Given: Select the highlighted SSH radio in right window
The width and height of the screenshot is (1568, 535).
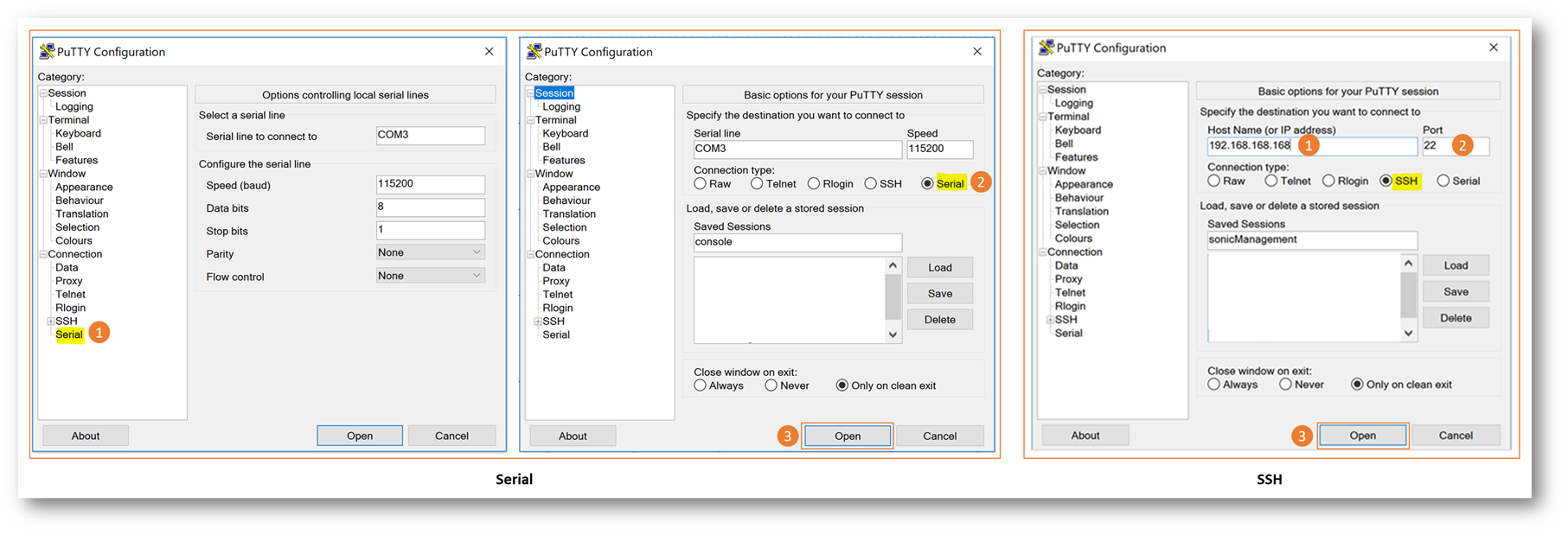Looking at the screenshot, I should [x=1386, y=181].
